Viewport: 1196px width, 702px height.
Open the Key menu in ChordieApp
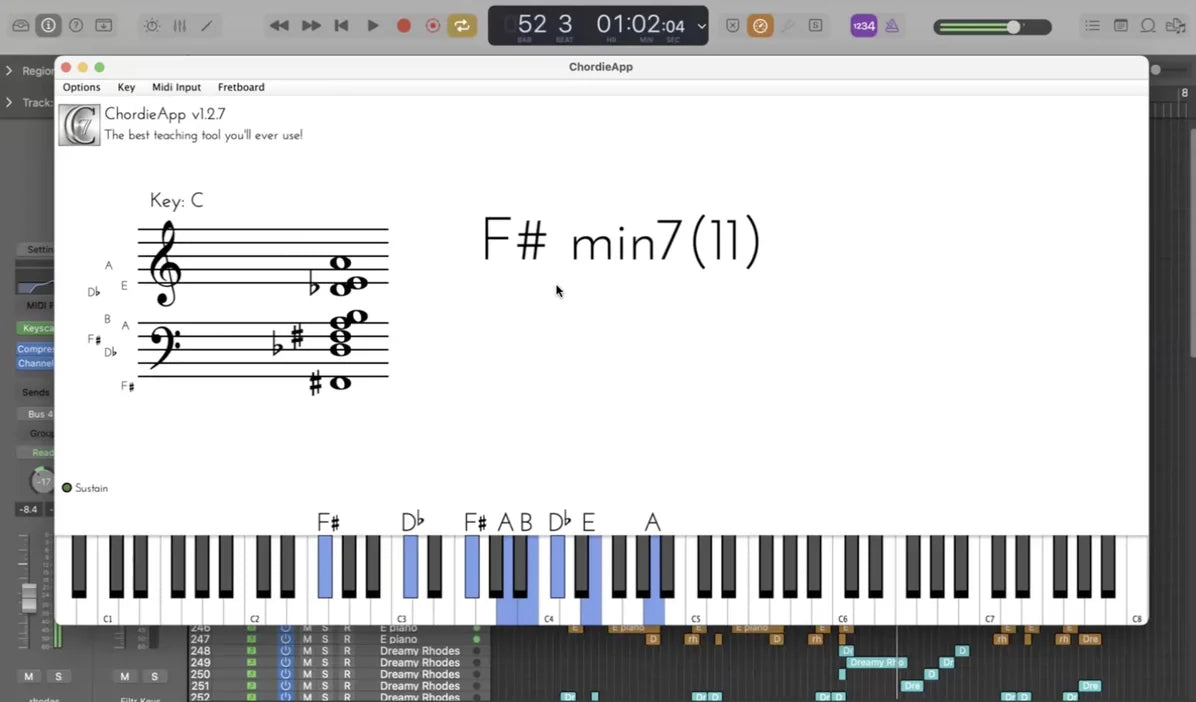[x=127, y=87]
